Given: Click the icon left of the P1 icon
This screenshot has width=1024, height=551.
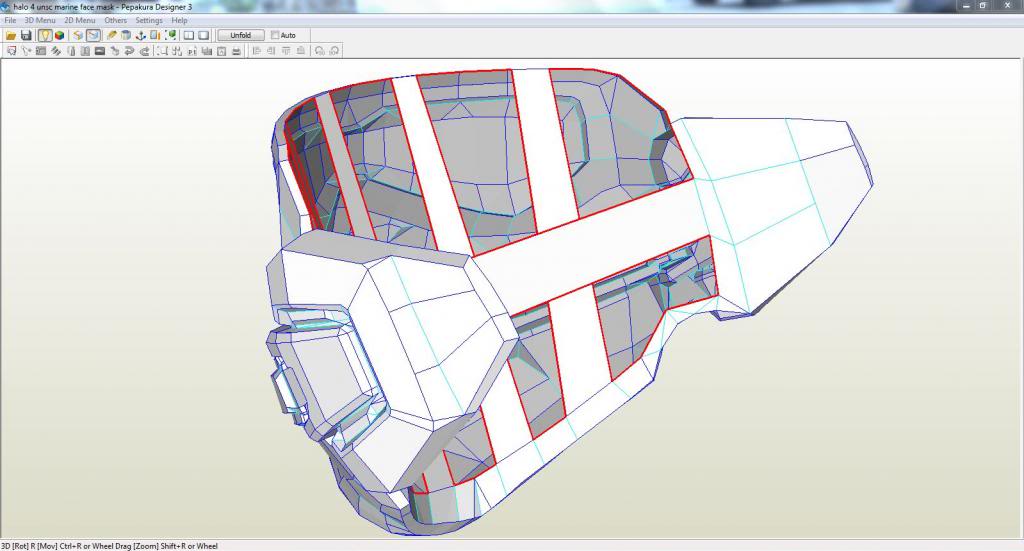Looking at the screenshot, I should click(x=177, y=51).
